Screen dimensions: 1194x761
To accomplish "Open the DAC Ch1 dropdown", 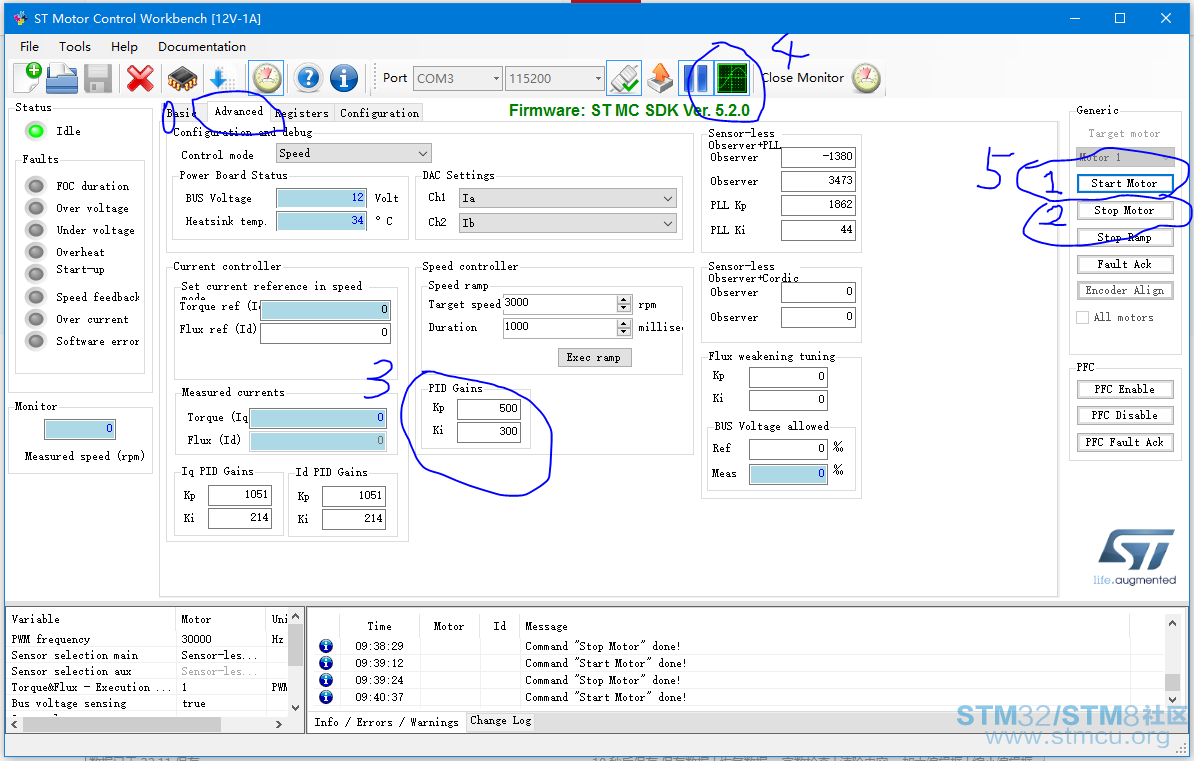I will pyautogui.click(x=567, y=198).
